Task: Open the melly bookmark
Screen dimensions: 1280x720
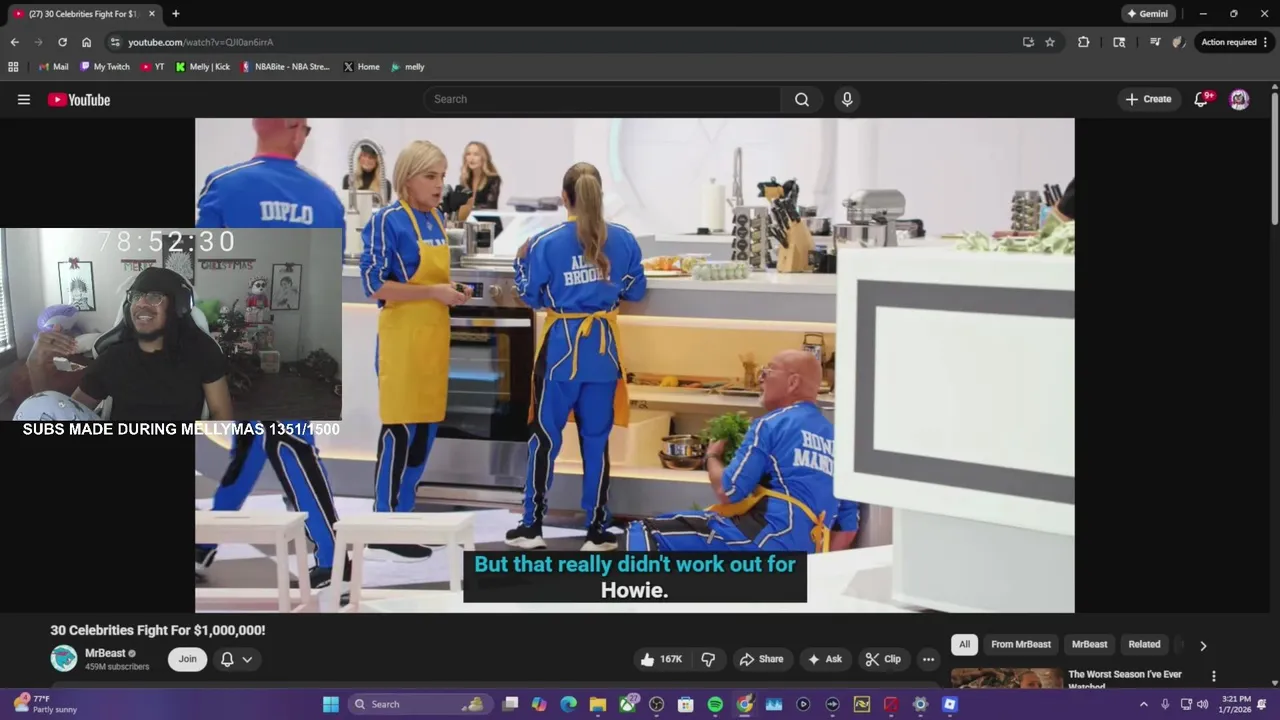Action: tap(408, 67)
